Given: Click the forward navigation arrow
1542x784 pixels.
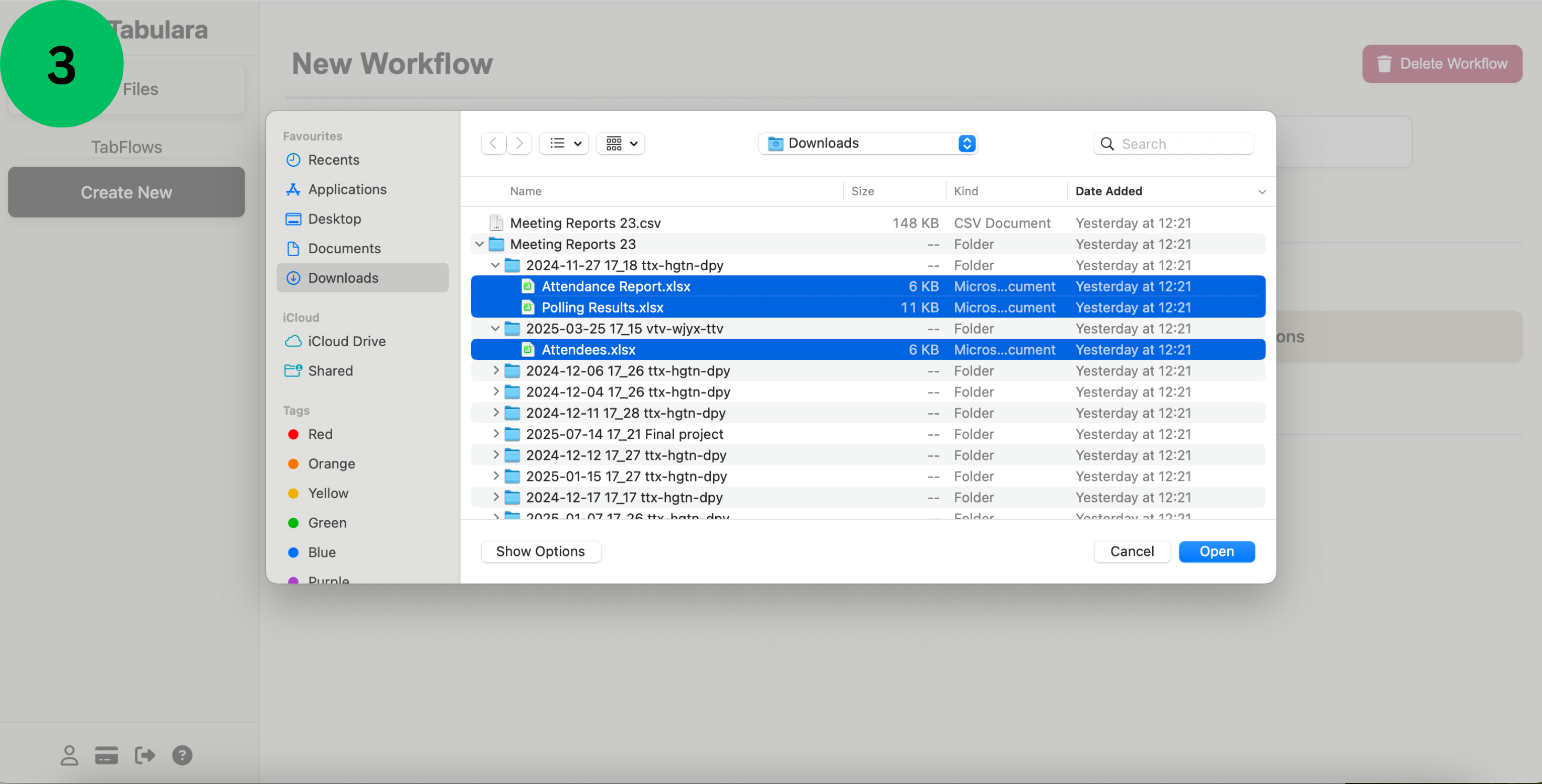Looking at the screenshot, I should pyautogui.click(x=519, y=143).
